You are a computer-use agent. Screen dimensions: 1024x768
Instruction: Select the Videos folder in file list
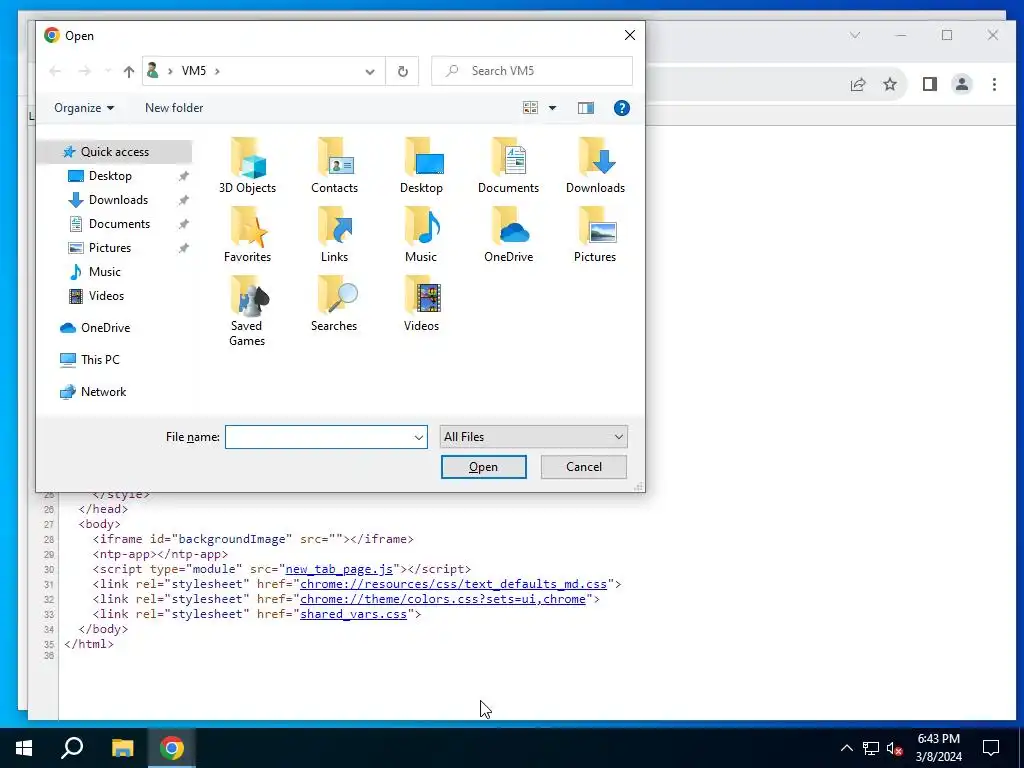coord(421,304)
